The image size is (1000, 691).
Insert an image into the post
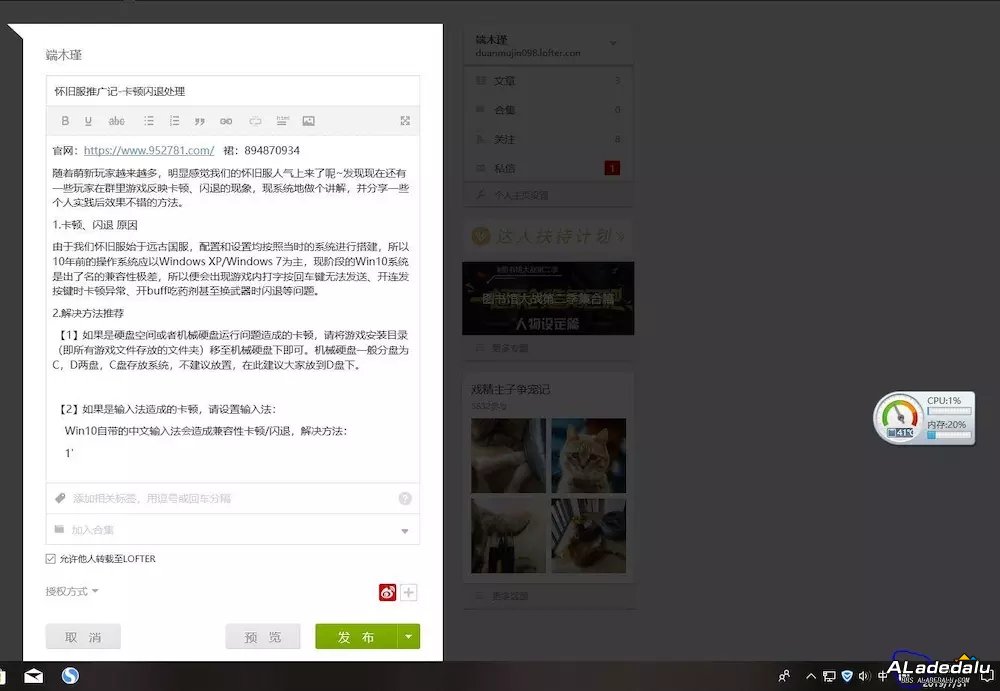click(308, 120)
